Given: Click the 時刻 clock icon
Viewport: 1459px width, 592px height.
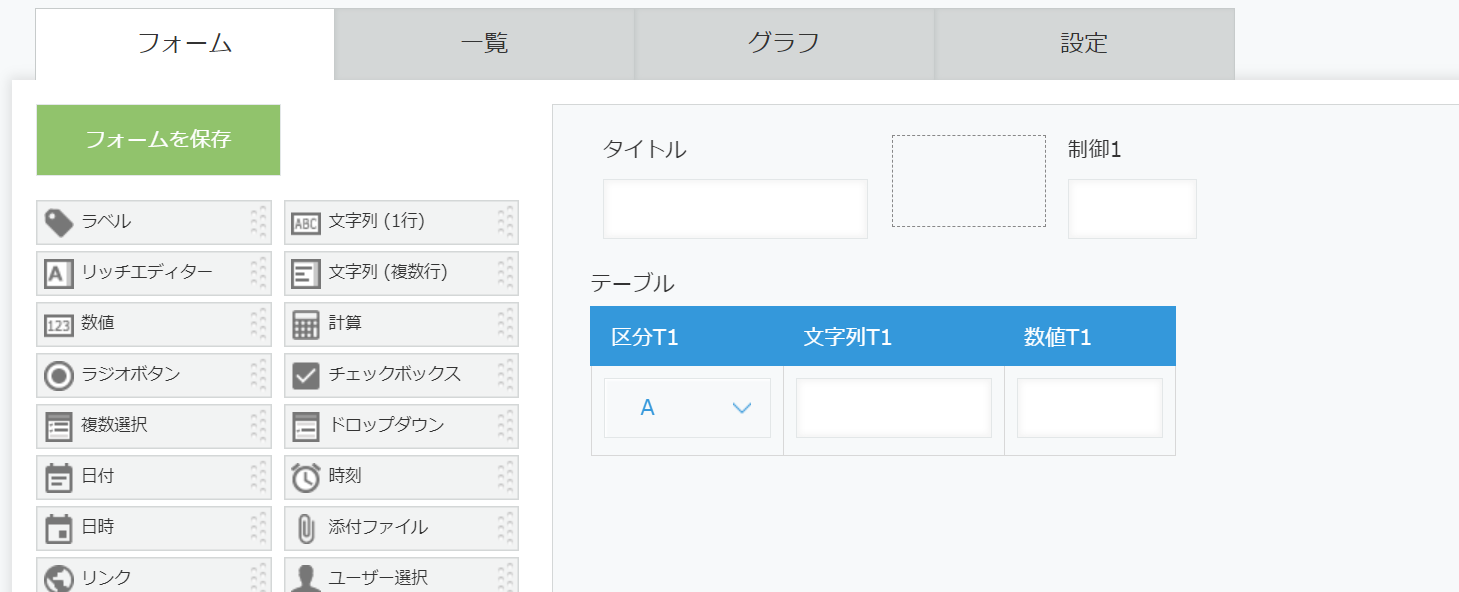Looking at the screenshot, I should [x=305, y=478].
